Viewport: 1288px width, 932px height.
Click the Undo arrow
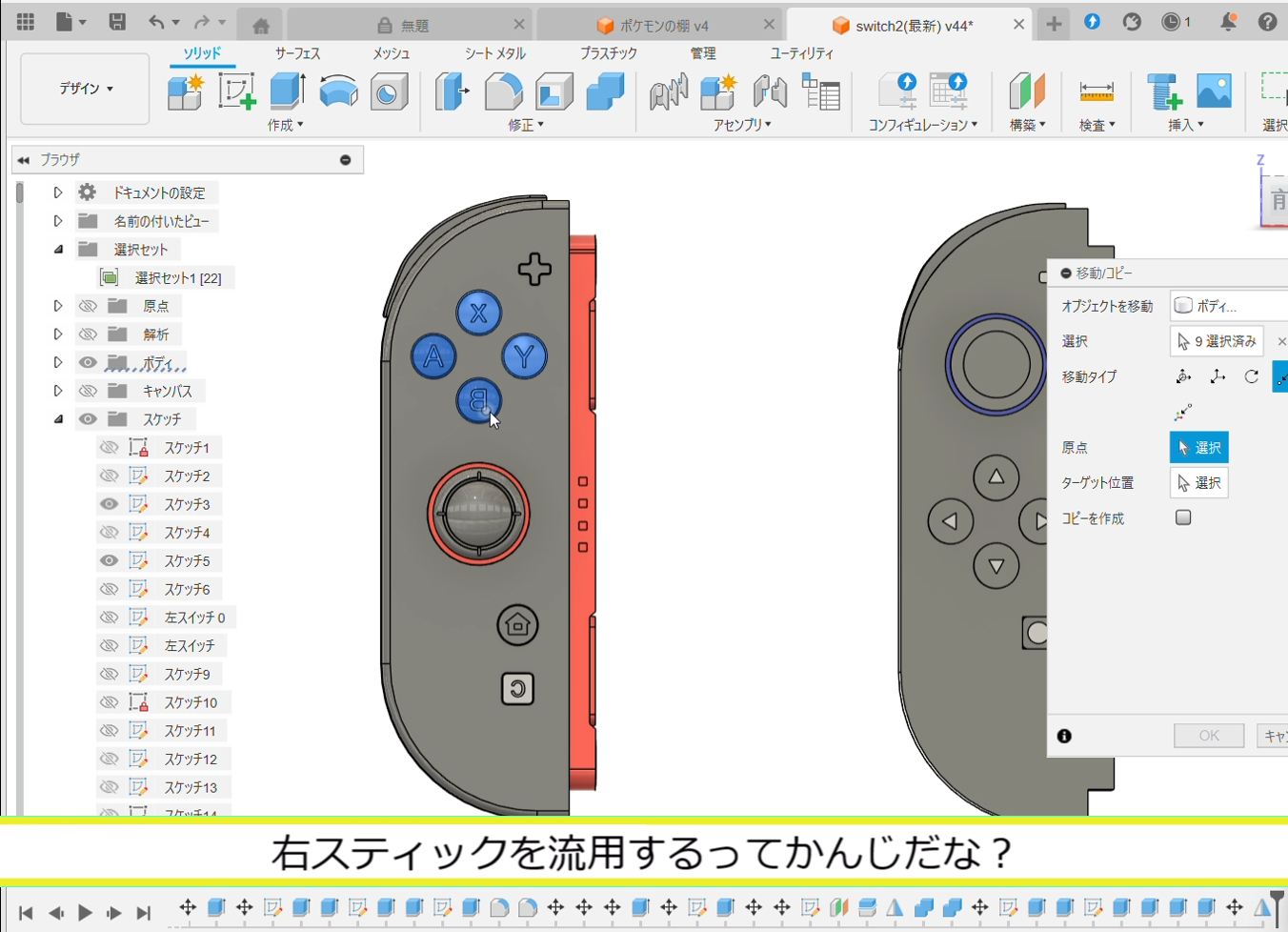156,22
